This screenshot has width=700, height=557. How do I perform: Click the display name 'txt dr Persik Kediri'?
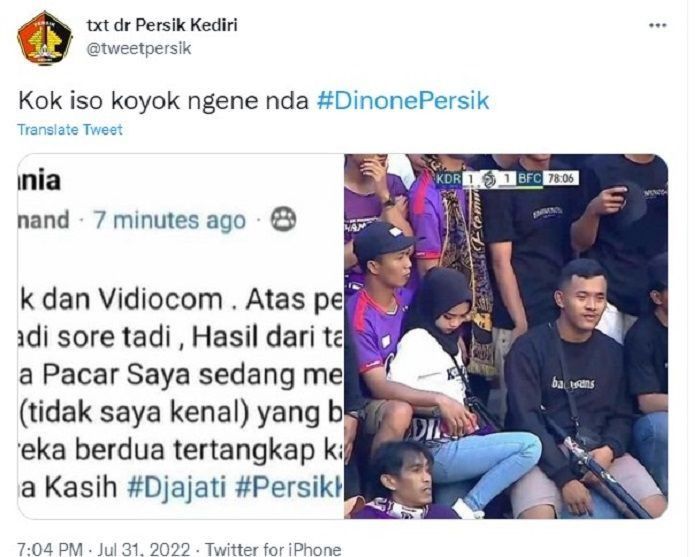[162, 25]
